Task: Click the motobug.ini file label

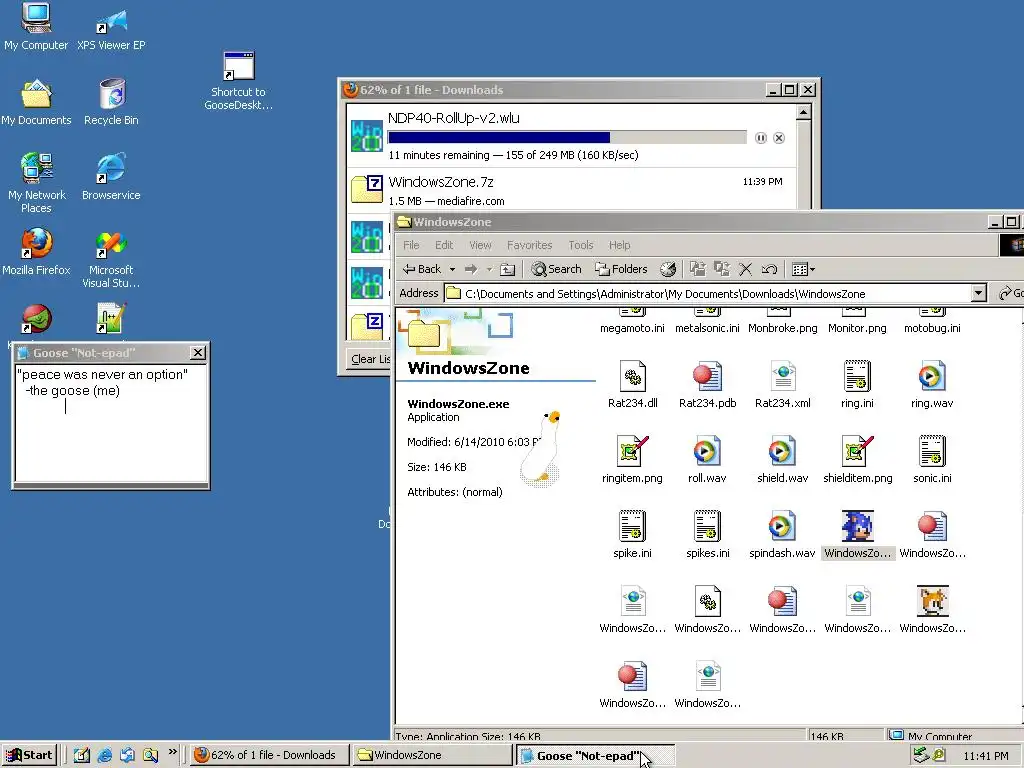Action: 932,328
